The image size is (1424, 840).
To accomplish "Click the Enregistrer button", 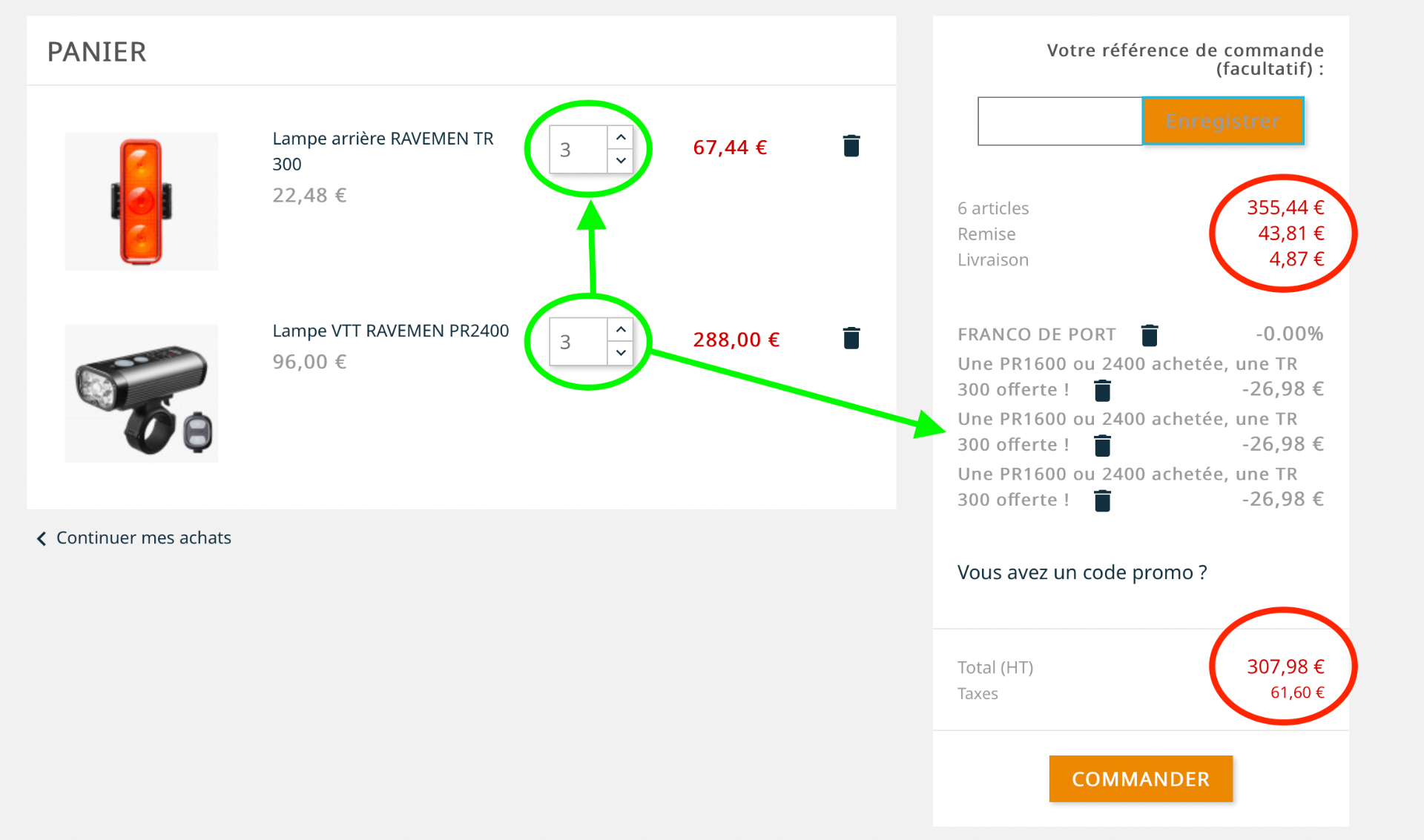I will [x=1223, y=121].
